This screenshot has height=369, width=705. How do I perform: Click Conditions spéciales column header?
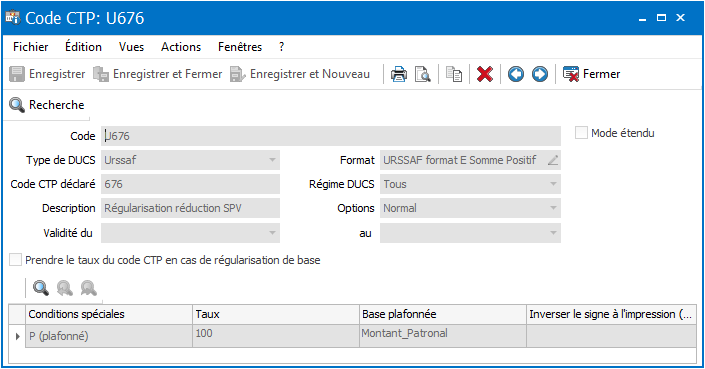109,314
